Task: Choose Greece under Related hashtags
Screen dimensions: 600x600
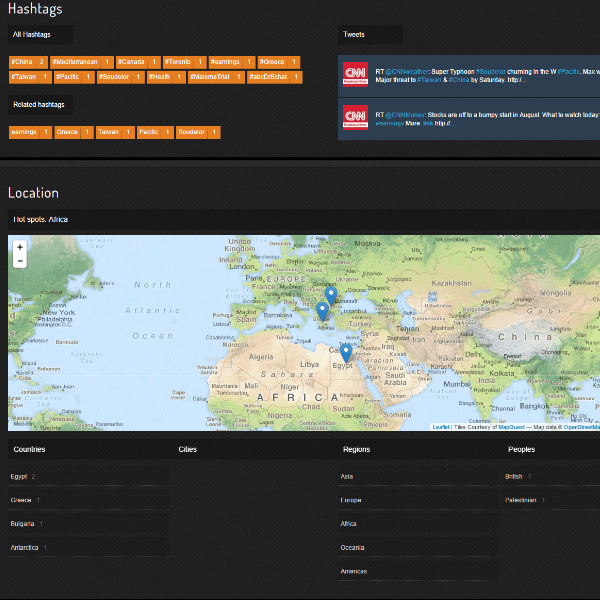Action: pyautogui.click(x=74, y=132)
